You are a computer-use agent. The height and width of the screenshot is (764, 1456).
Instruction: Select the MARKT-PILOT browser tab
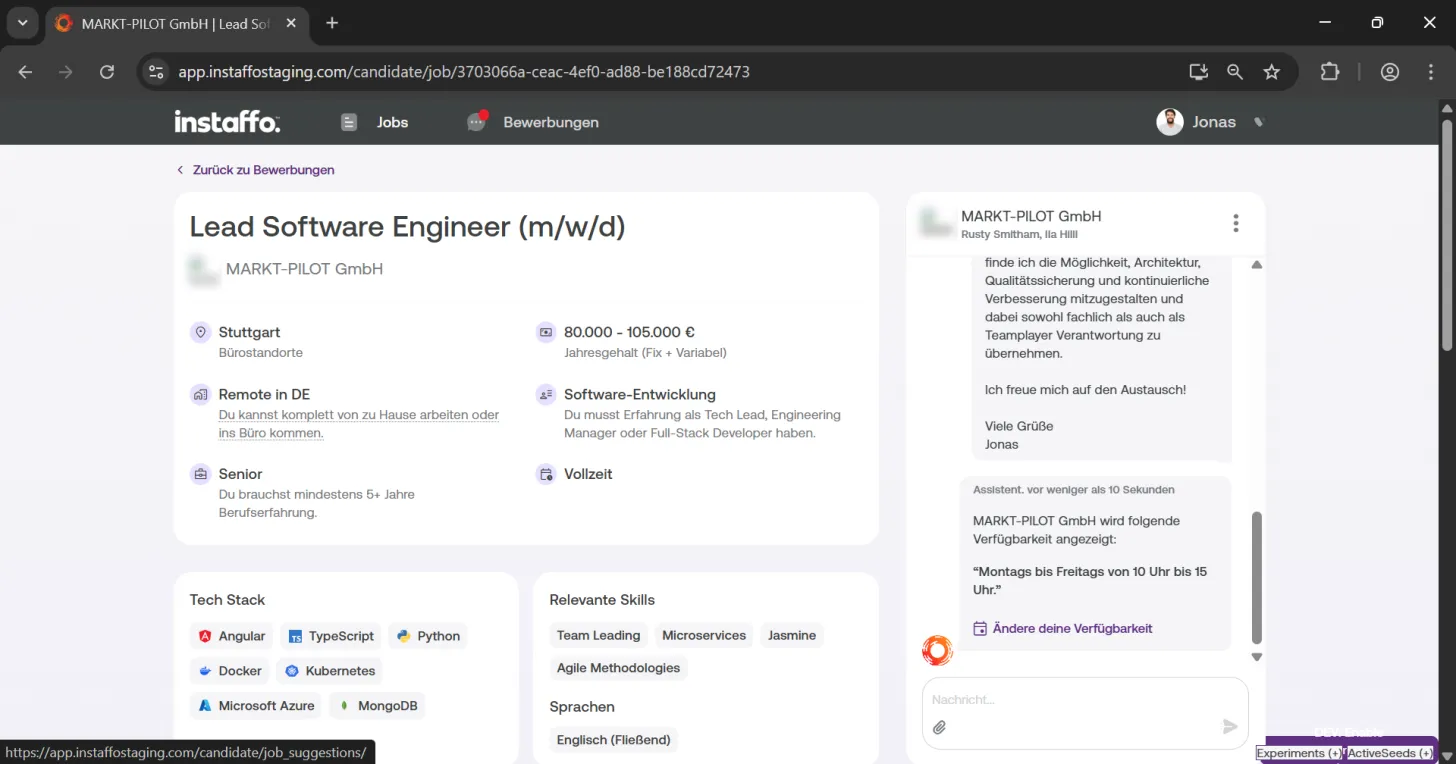pos(177,23)
